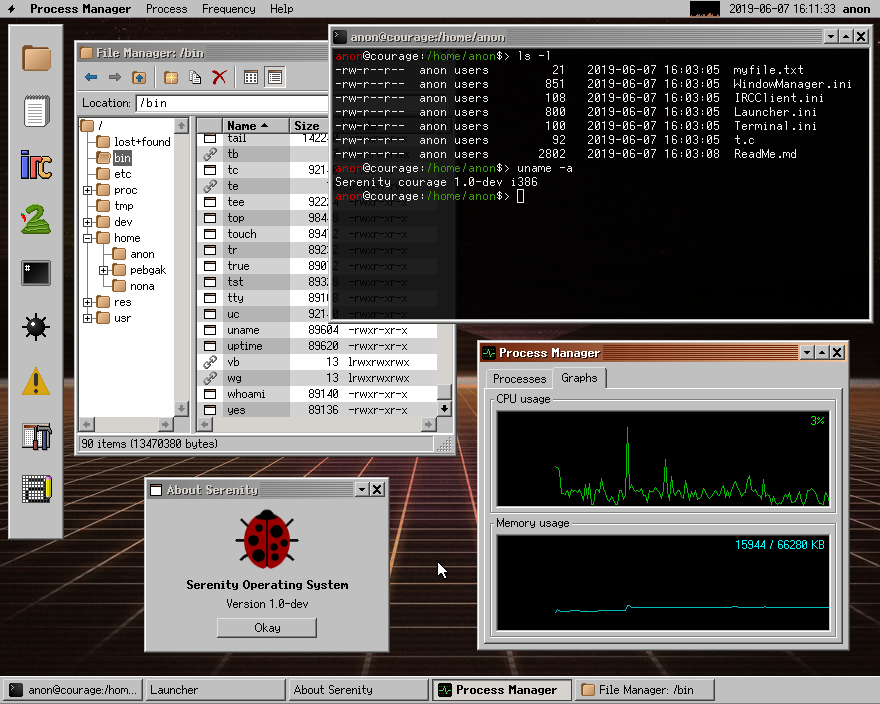
Task: Go to parent directory in File Manager toolbar
Action: coord(140,77)
